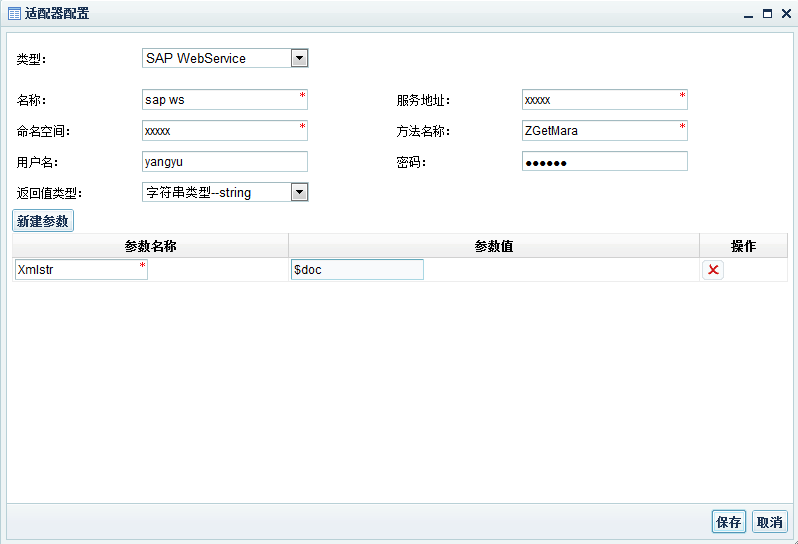Click the 参数名称 column header
The width and height of the screenshot is (798, 544).
tap(150, 246)
